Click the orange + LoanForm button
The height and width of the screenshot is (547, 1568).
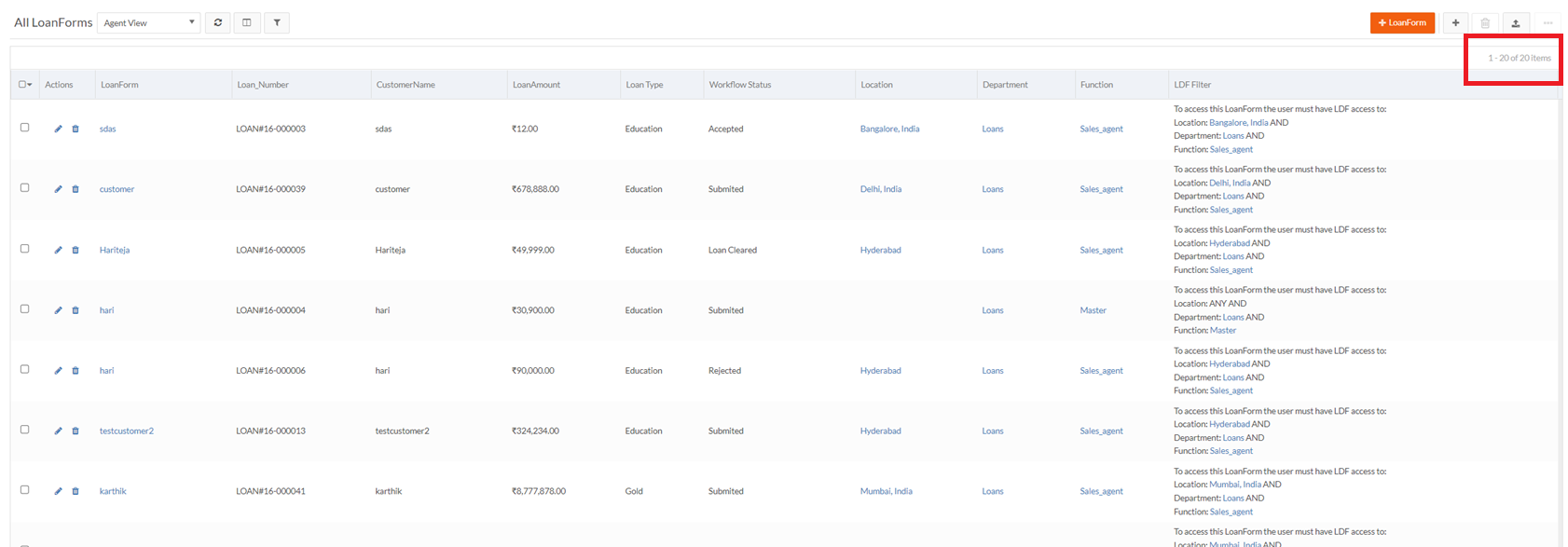coord(1402,22)
